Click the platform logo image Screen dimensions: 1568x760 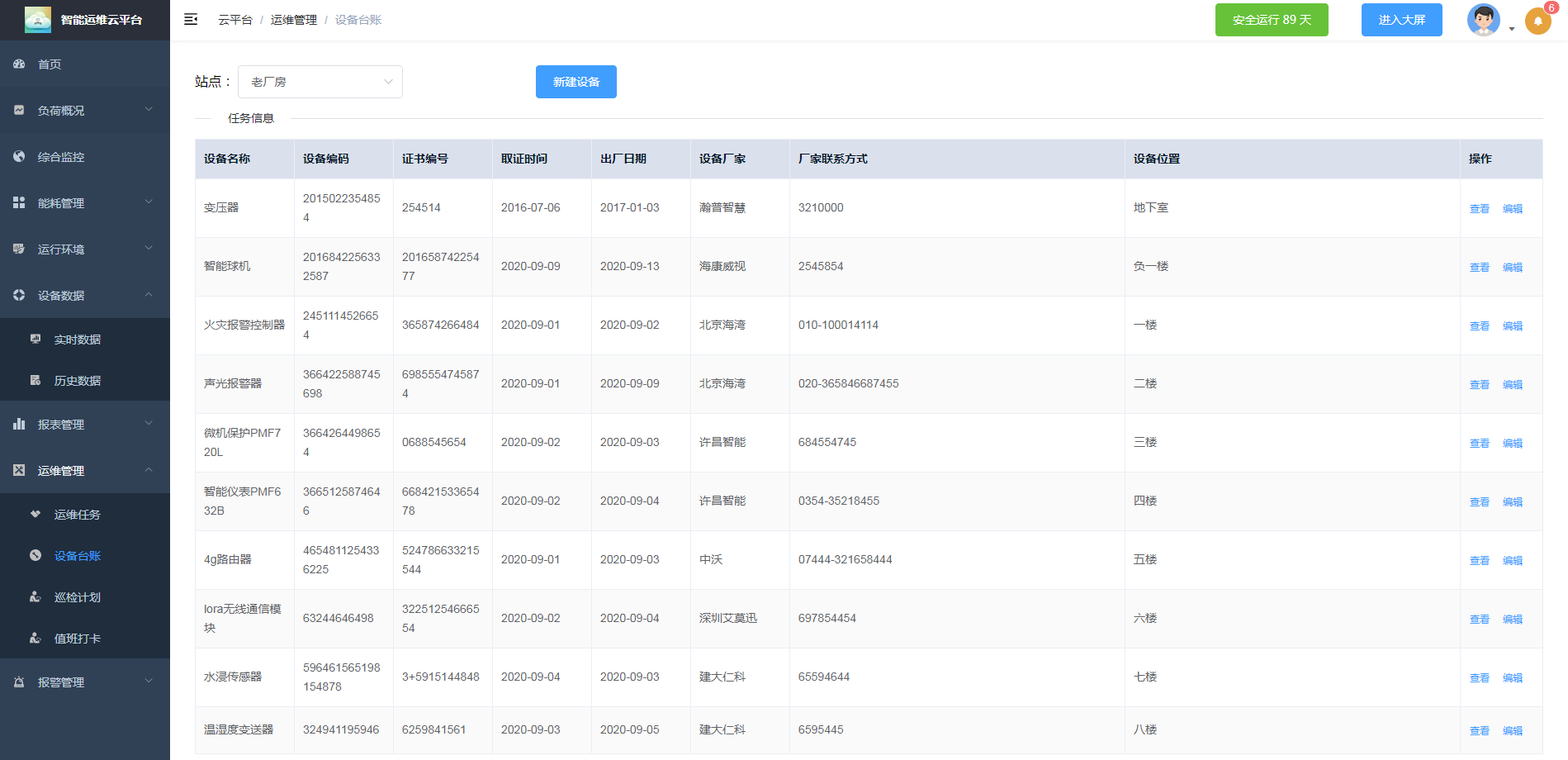[38, 20]
